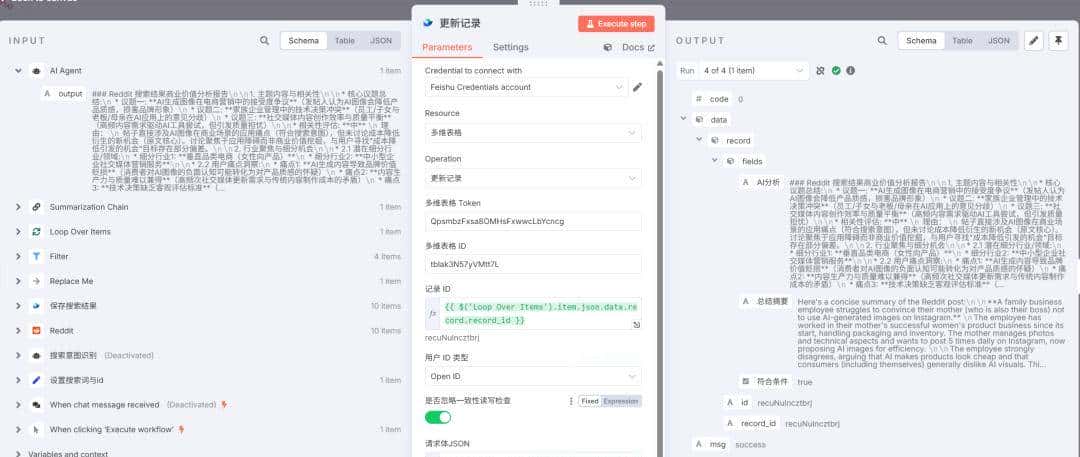Screen dimensions: 1080x457
Task: Search the INPUT panel data
Action: tap(264, 41)
